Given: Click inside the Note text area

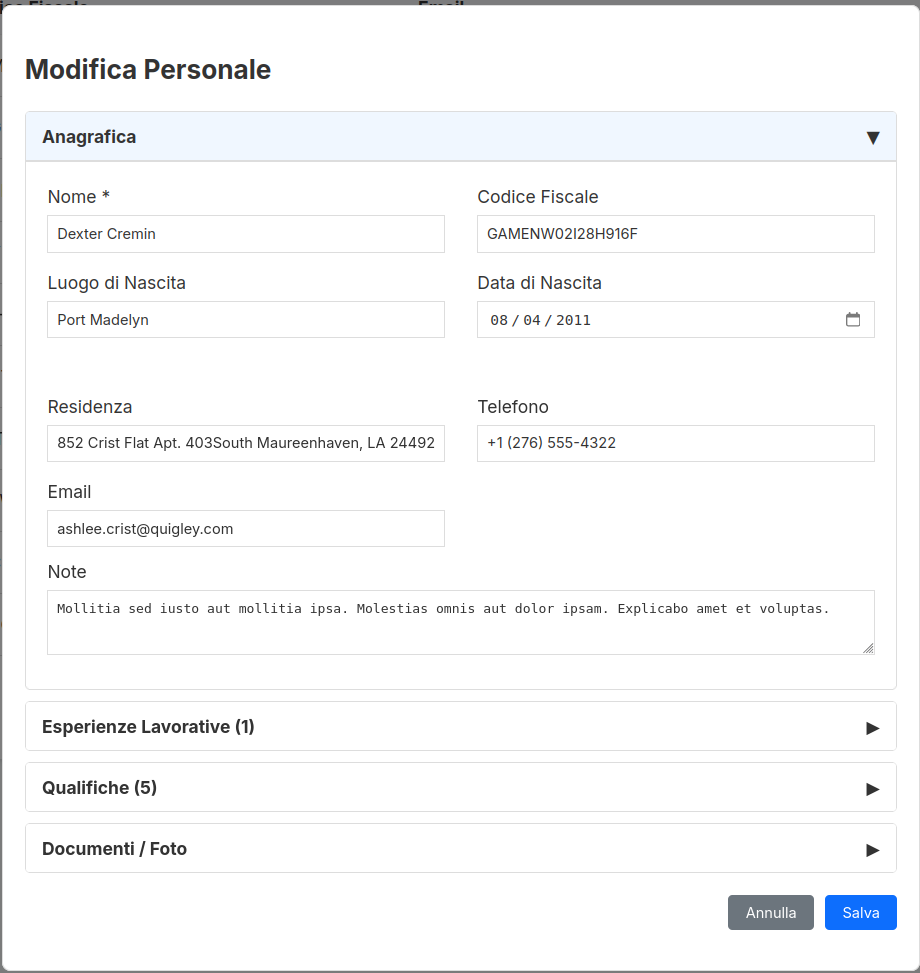Looking at the screenshot, I should (460, 630).
